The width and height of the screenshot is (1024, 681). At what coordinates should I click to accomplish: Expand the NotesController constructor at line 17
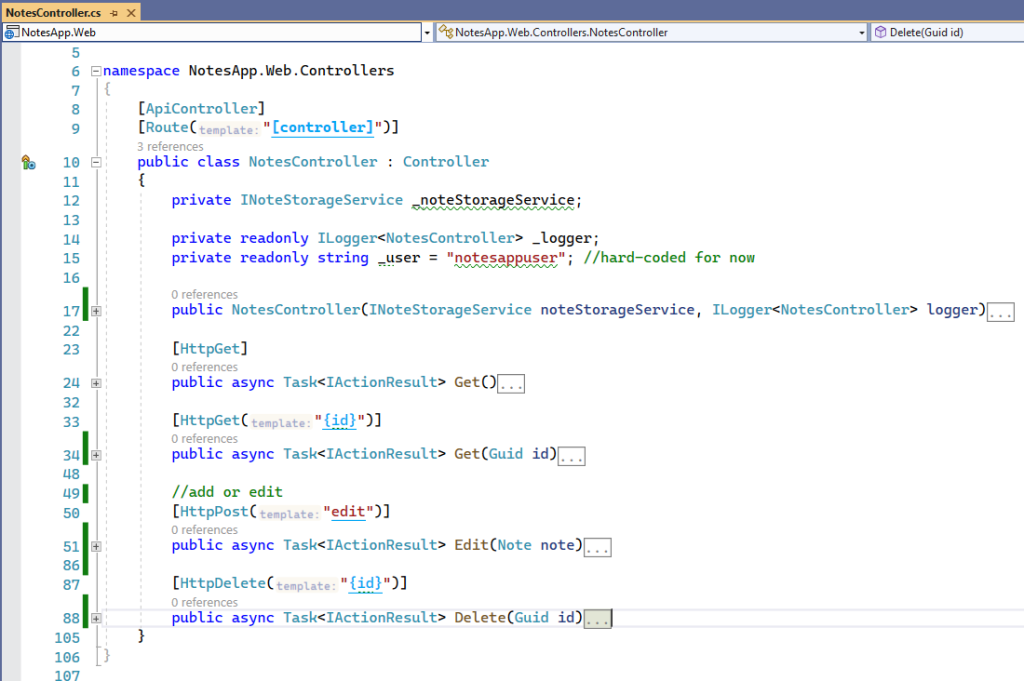click(x=96, y=311)
